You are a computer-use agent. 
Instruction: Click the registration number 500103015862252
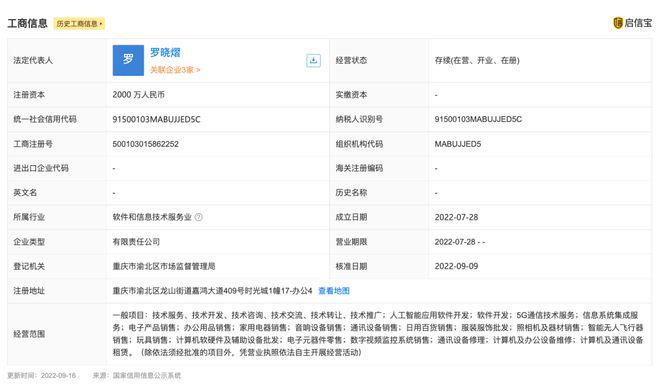coord(145,144)
